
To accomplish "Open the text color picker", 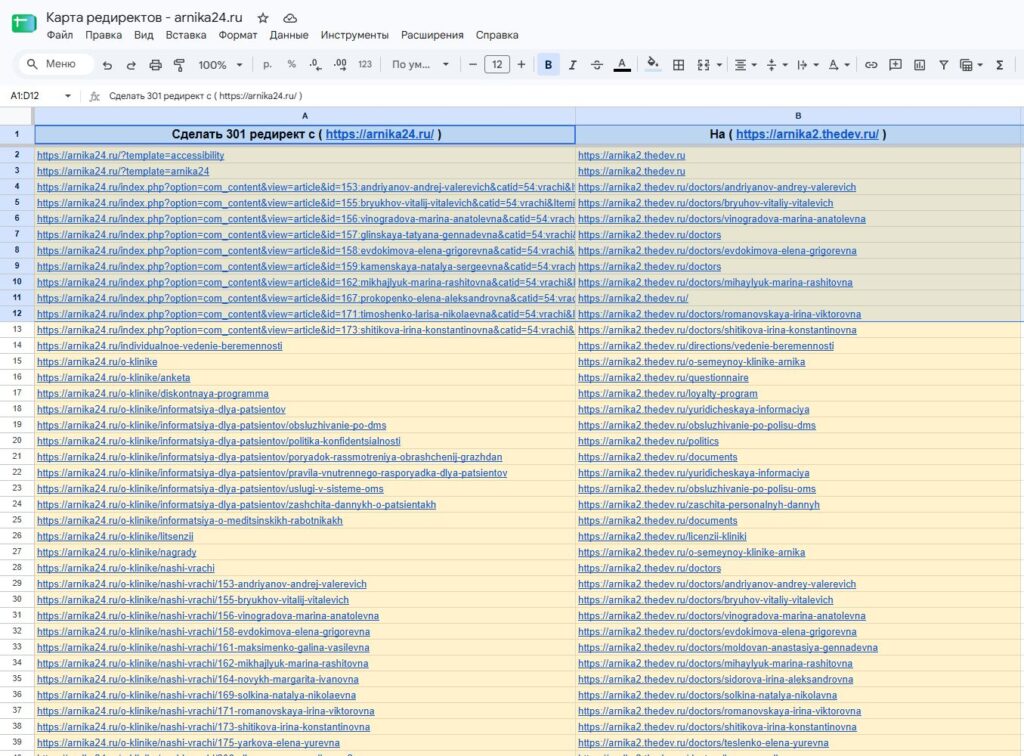I will point(622,65).
